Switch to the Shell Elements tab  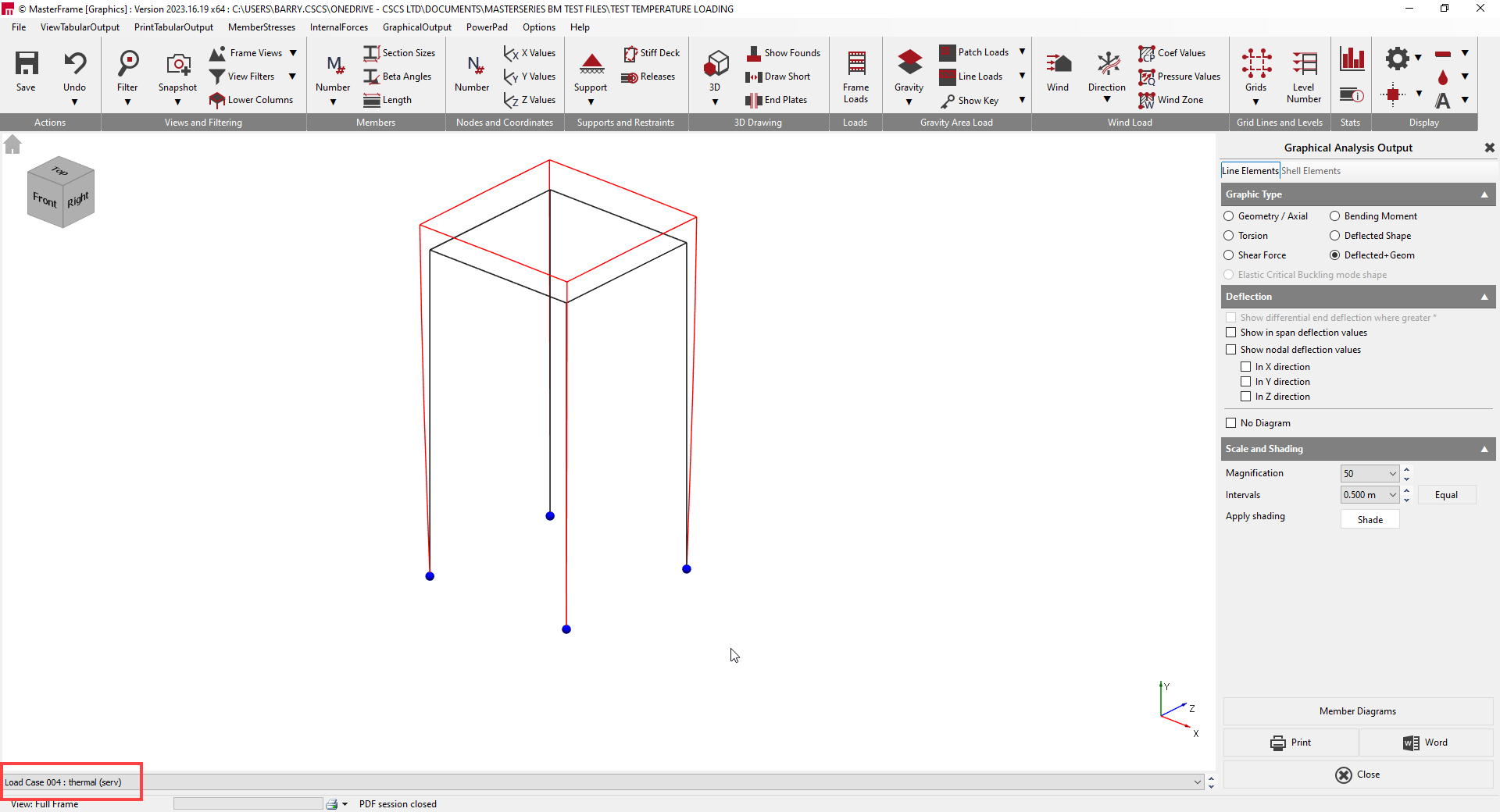tap(1311, 171)
